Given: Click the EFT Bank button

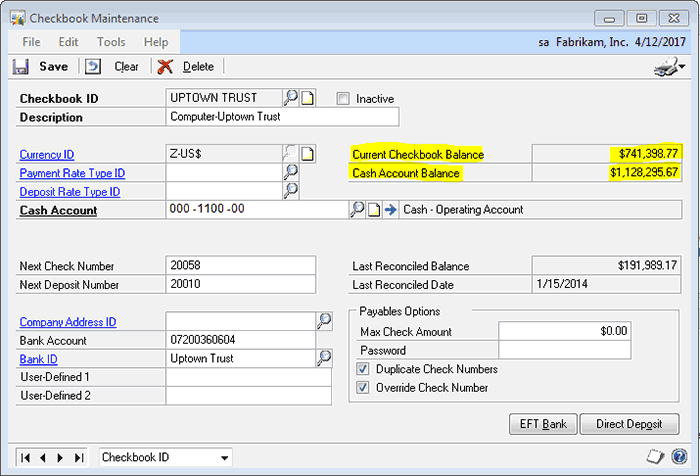Looking at the screenshot, I should coord(543,424).
